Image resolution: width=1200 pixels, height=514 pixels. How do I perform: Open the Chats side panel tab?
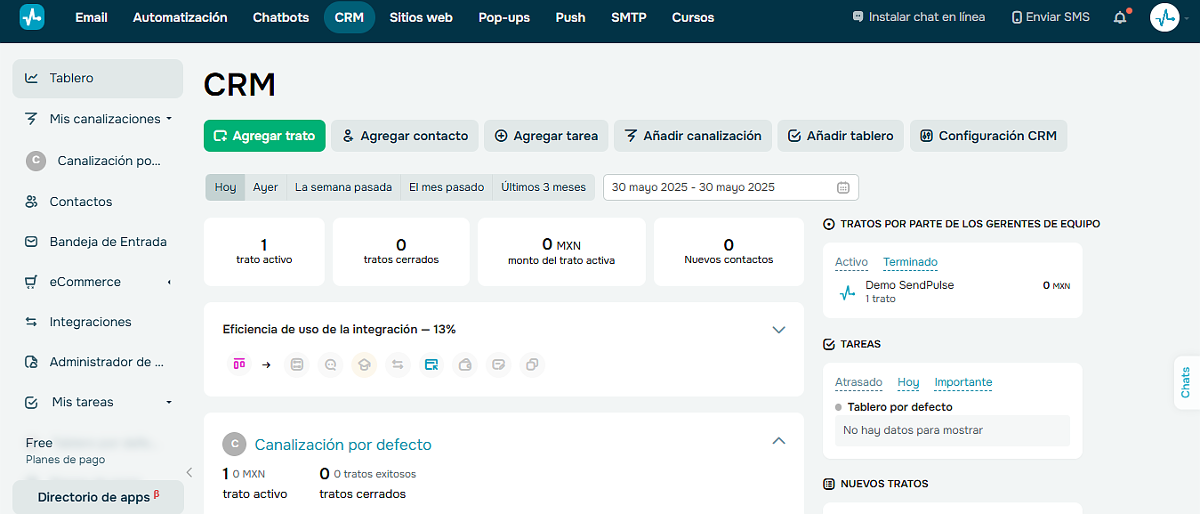1186,383
